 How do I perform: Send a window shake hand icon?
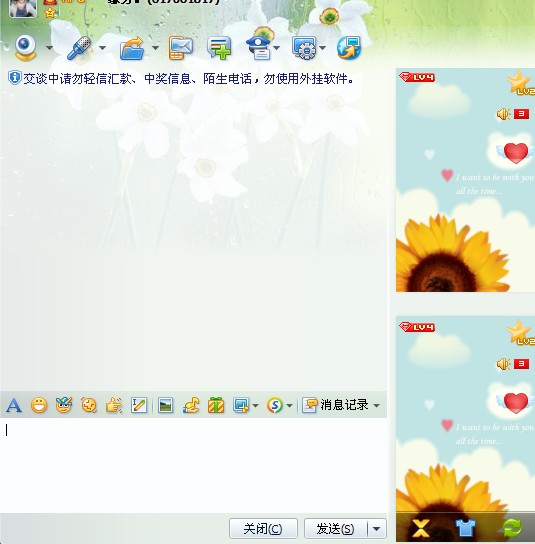[x=114, y=405]
